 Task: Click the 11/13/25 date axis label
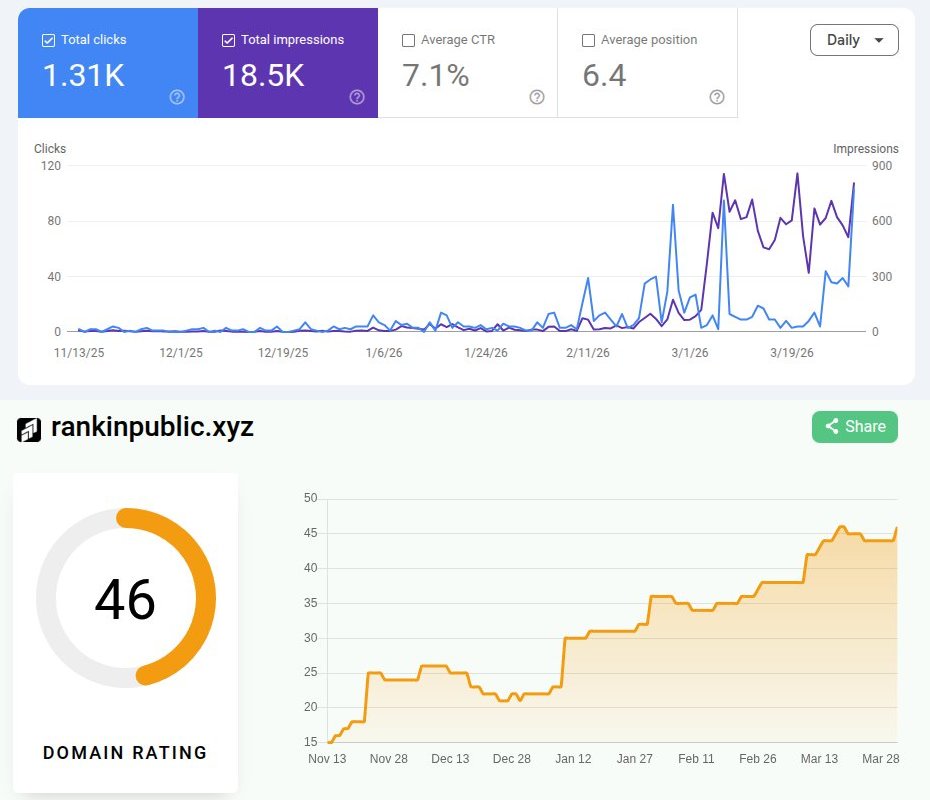pos(79,353)
